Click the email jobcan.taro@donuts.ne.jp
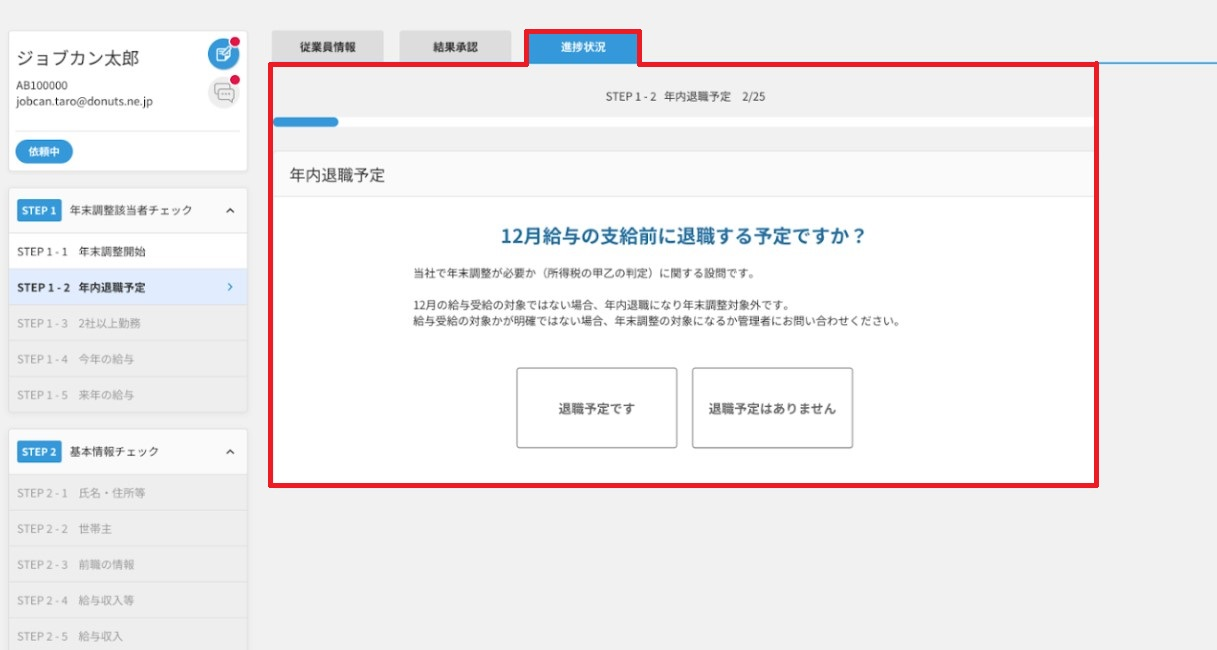The width and height of the screenshot is (1217, 650). 84,101
